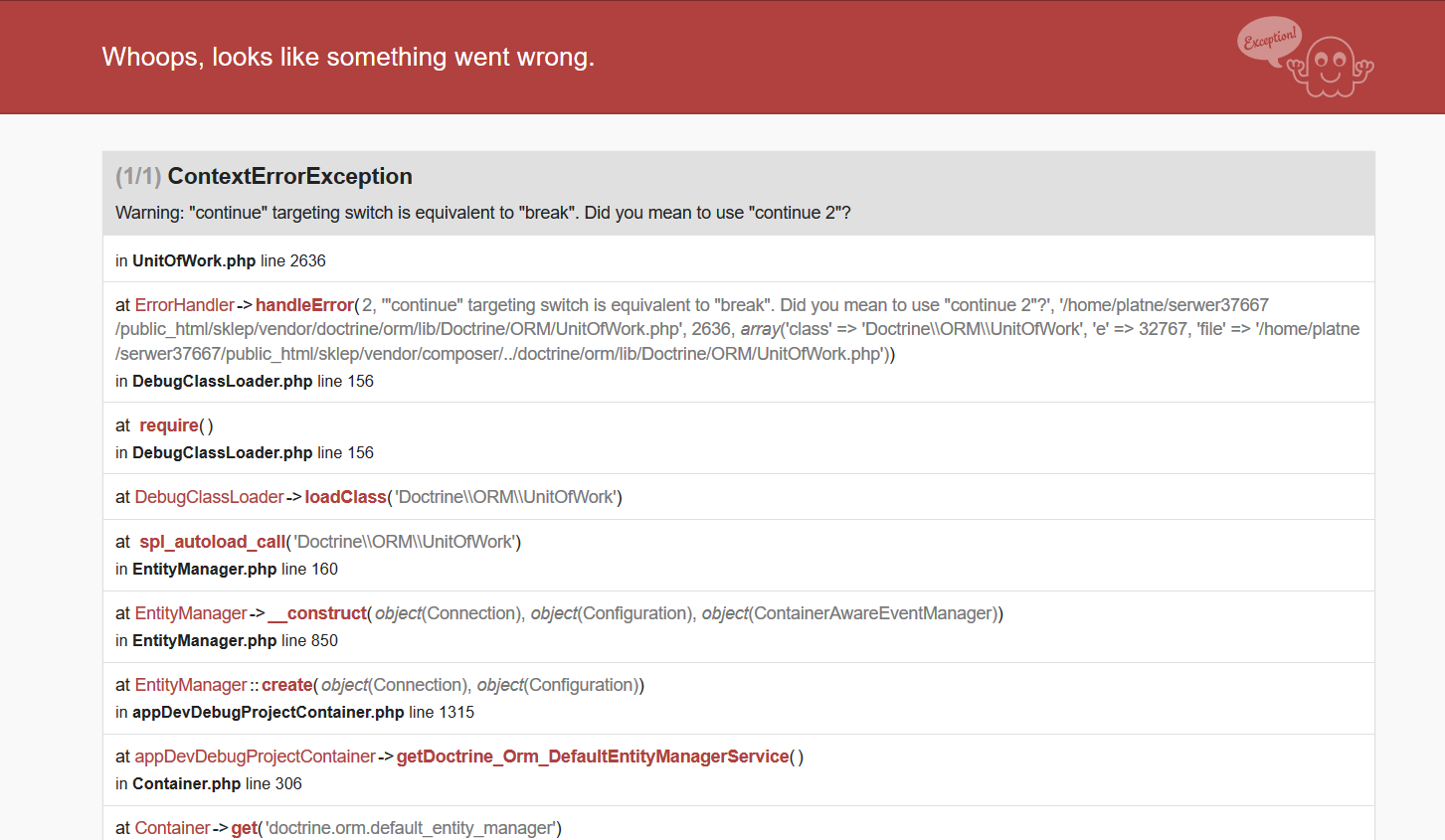Click the __construct method of EntityManager

tap(318, 613)
